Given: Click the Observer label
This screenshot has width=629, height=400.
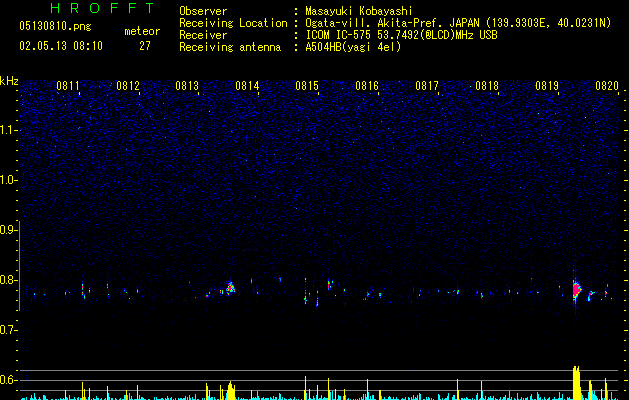Looking at the screenshot, I should click(x=203, y=11).
